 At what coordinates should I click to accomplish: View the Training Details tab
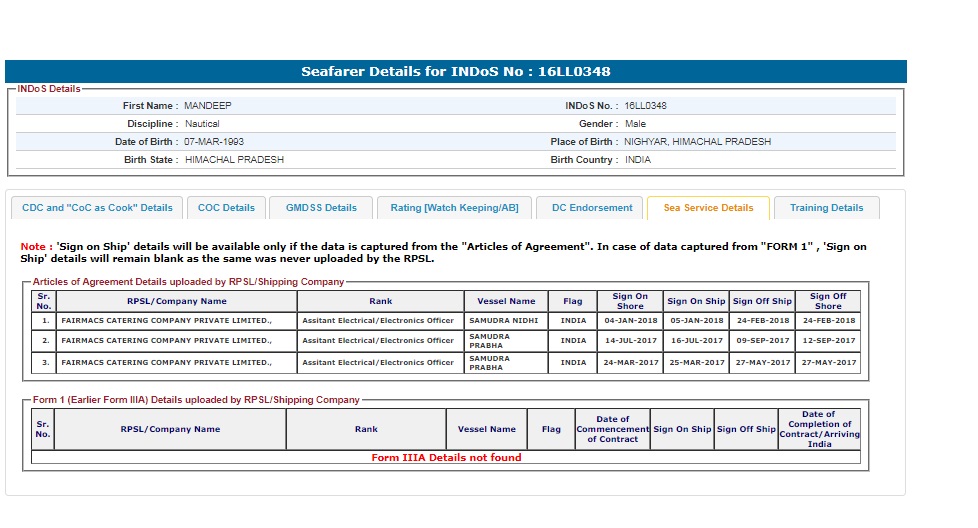pos(826,208)
